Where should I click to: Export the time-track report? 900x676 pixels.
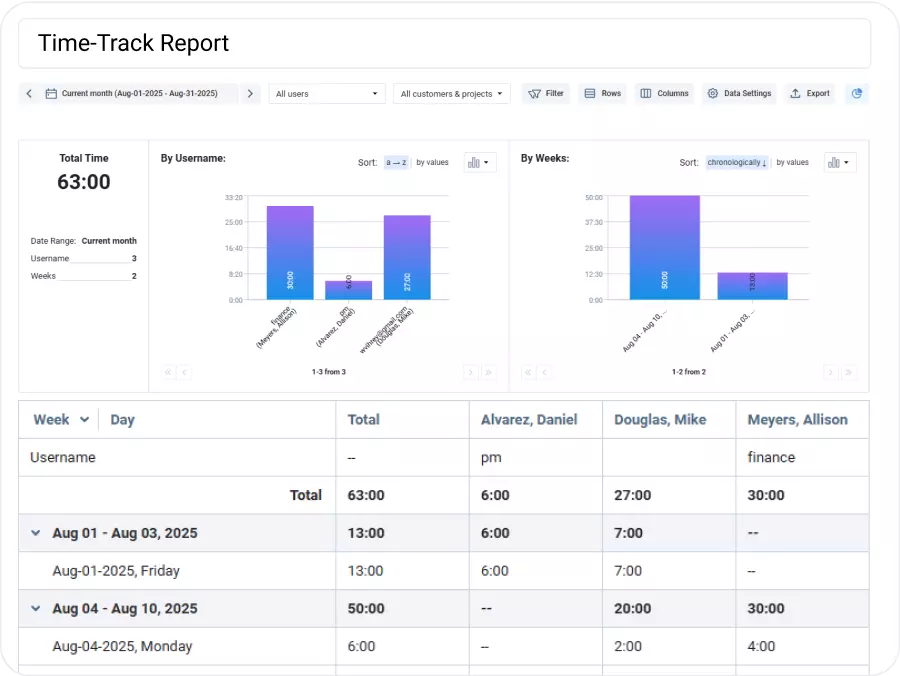click(810, 93)
